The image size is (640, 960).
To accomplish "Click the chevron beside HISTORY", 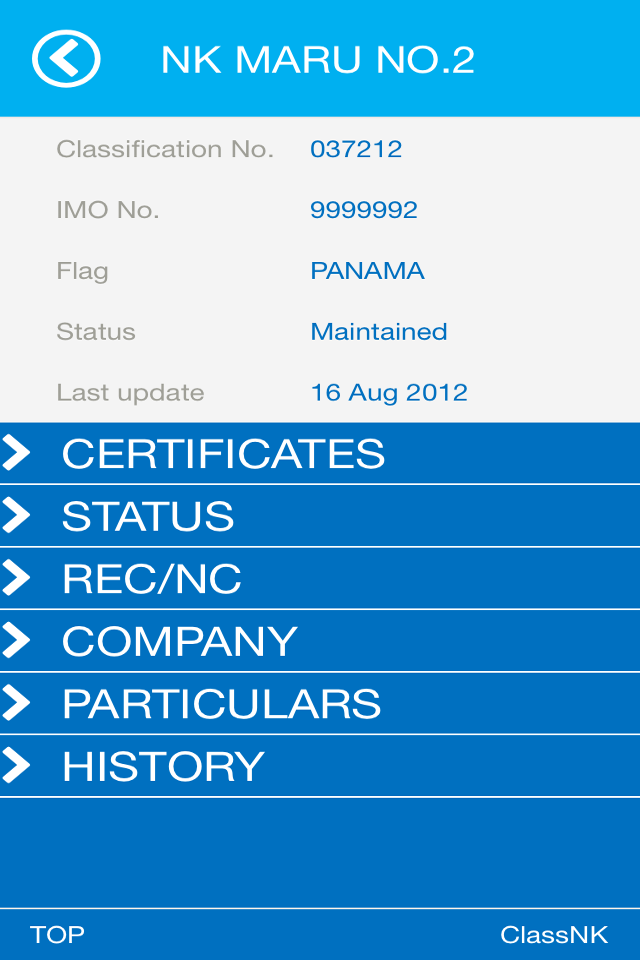I will (x=16, y=766).
